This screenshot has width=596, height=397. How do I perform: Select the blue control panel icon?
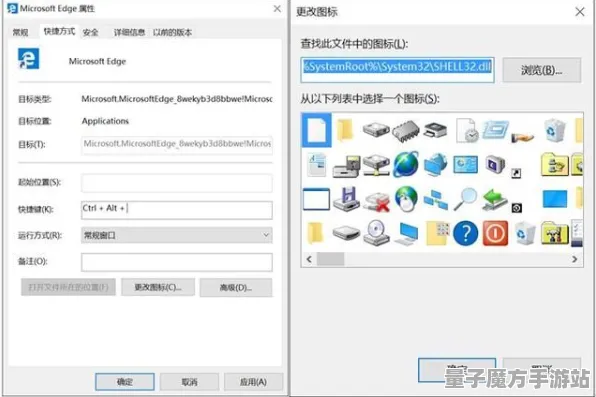point(466,165)
